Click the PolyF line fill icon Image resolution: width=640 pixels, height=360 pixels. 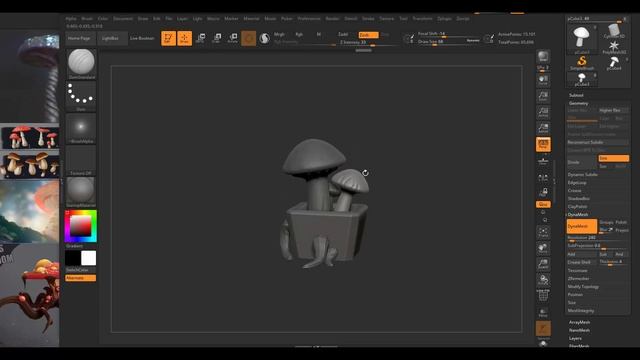tap(543, 295)
